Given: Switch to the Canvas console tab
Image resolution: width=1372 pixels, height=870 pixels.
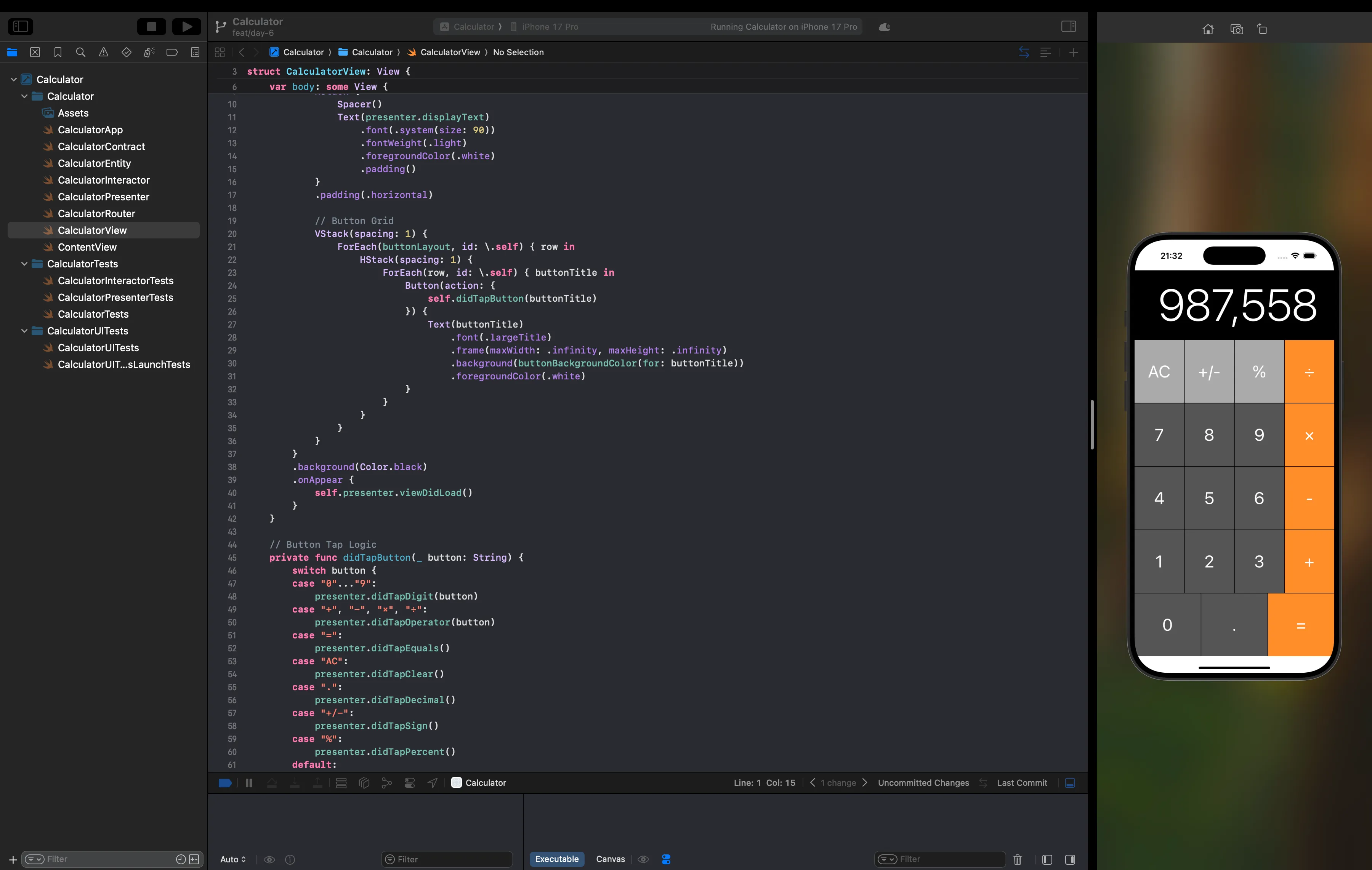Looking at the screenshot, I should pos(610,859).
